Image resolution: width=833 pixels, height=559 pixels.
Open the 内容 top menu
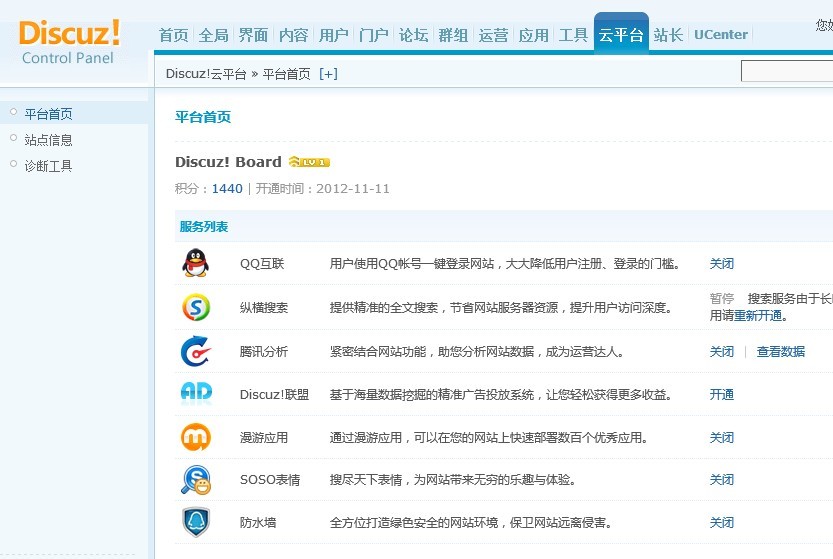(293, 35)
